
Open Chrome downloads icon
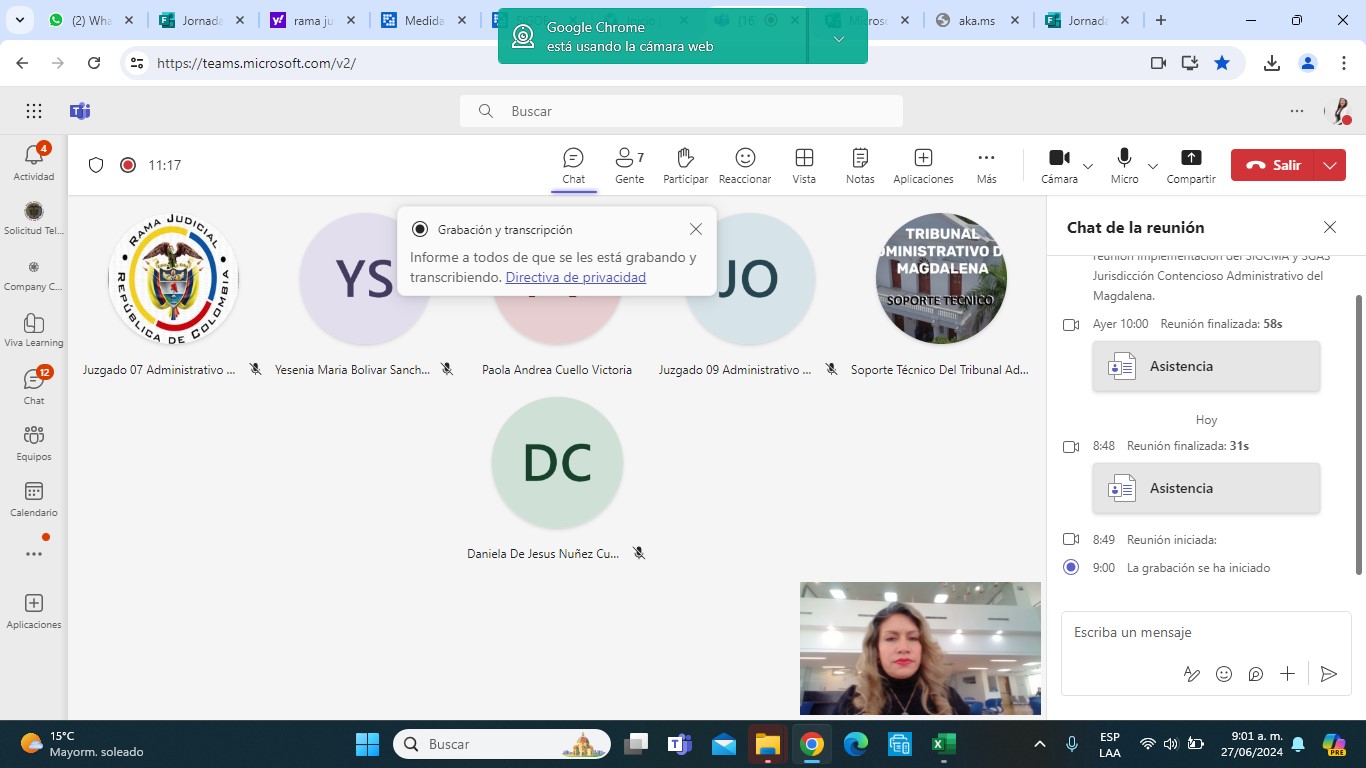(1272, 63)
